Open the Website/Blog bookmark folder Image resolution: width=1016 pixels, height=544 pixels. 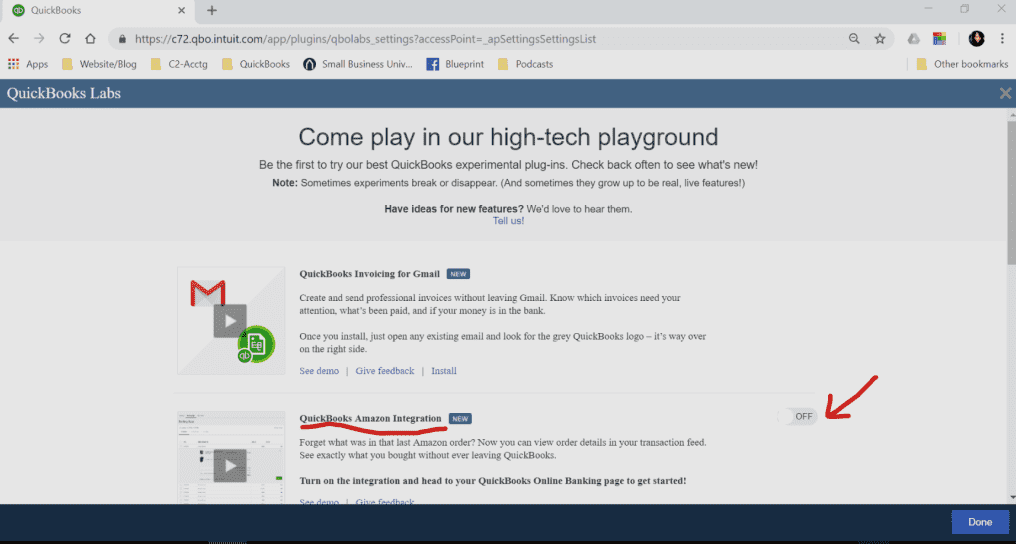98,64
